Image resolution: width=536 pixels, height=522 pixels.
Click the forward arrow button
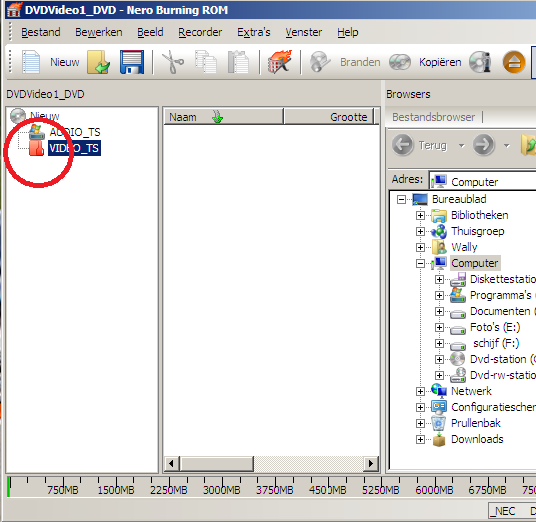484,145
